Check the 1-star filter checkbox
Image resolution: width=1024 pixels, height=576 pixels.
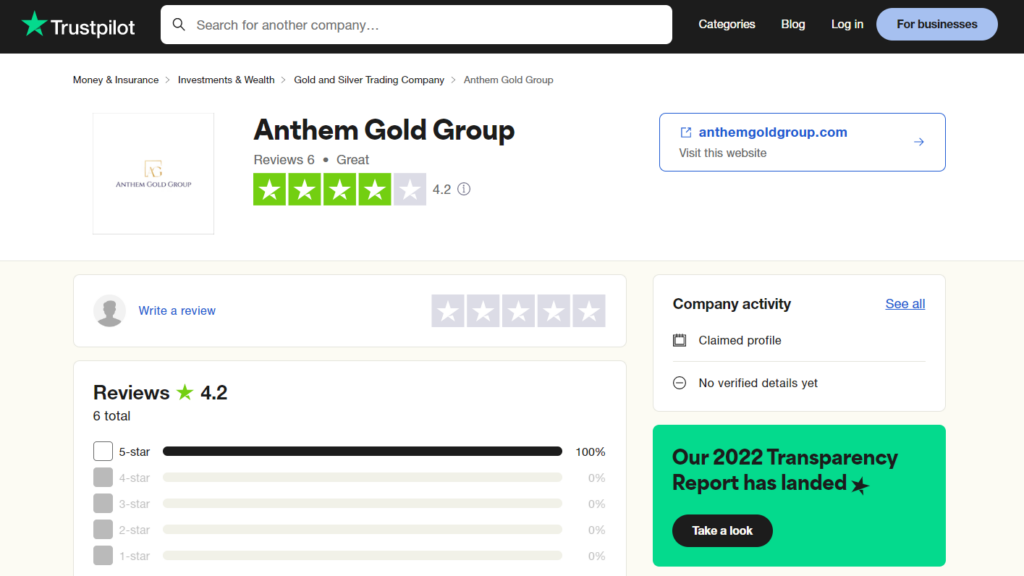pos(103,556)
